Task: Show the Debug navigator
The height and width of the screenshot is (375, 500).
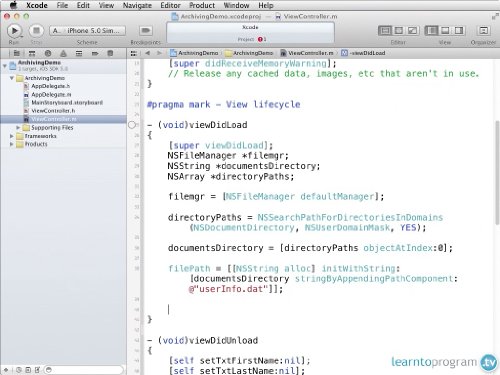Action: (79, 53)
